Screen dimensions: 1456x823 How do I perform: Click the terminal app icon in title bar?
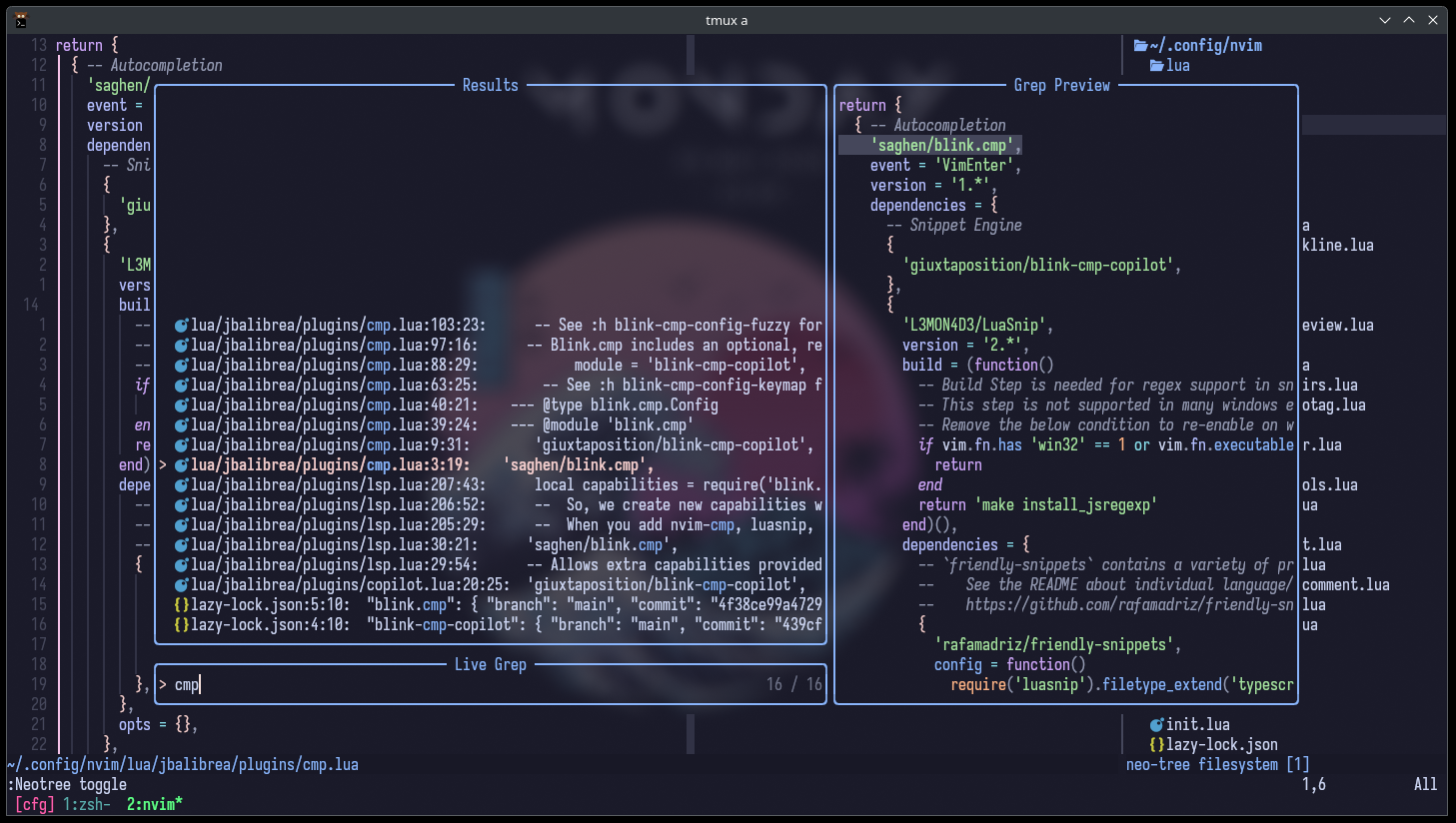pyautogui.click(x=21, y=20)
